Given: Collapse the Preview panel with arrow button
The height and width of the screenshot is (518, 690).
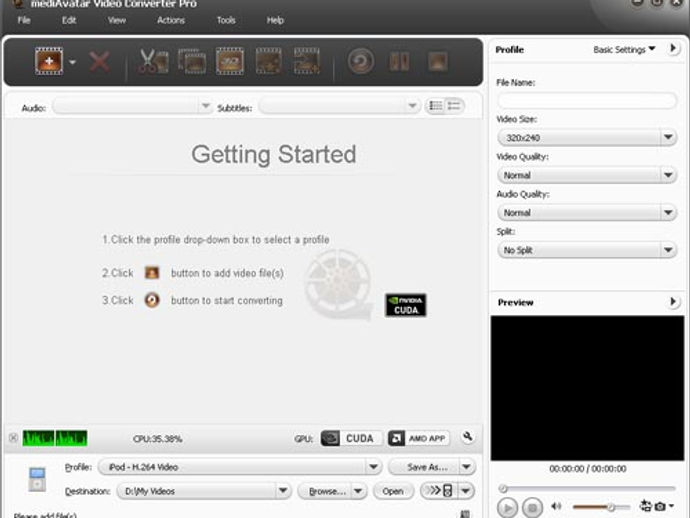Looking at the screenshot, I should (673, 301).
